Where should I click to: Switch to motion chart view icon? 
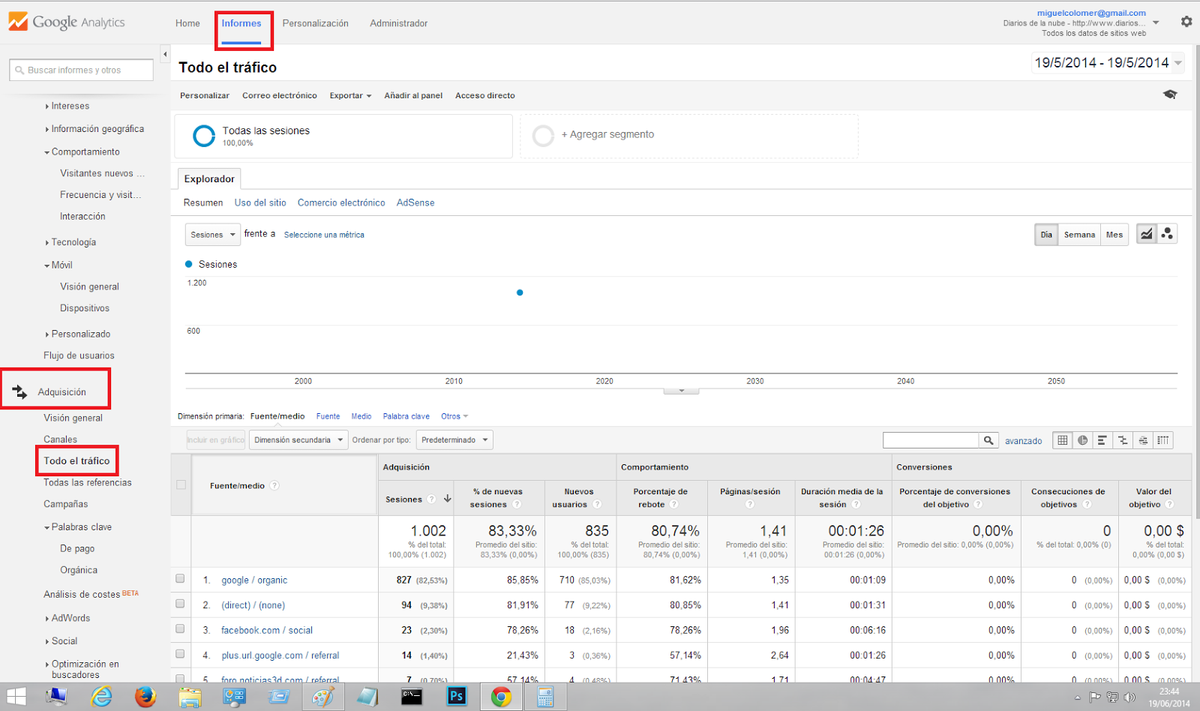[1167, 234]
